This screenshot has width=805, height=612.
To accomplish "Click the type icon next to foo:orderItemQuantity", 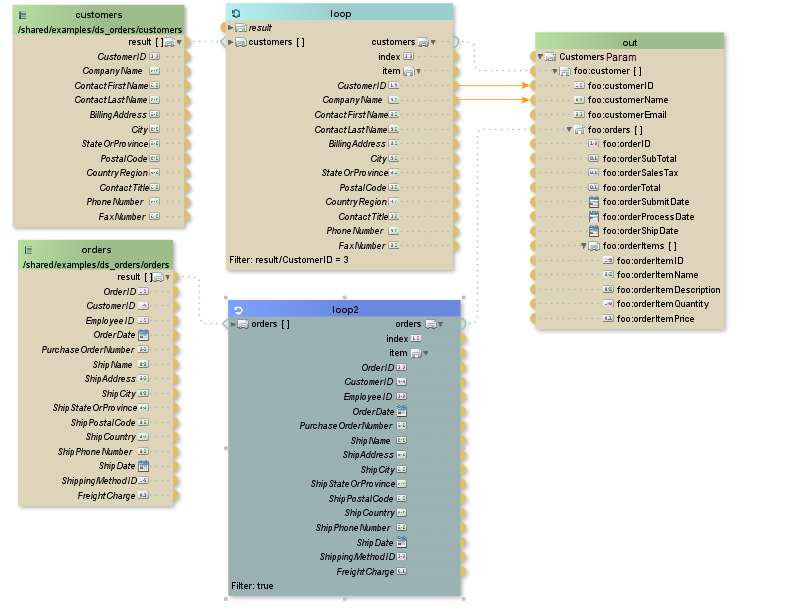I will (608, 303).
